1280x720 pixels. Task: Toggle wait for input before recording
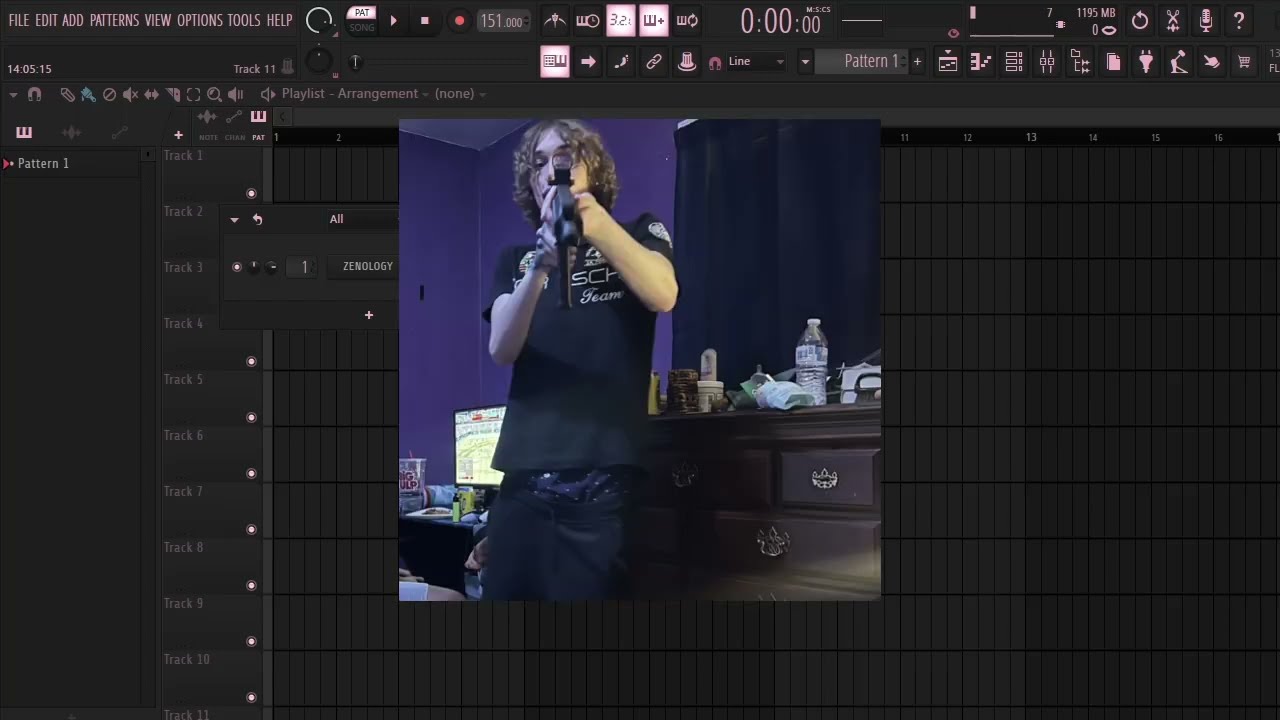[x=588, y=20]
